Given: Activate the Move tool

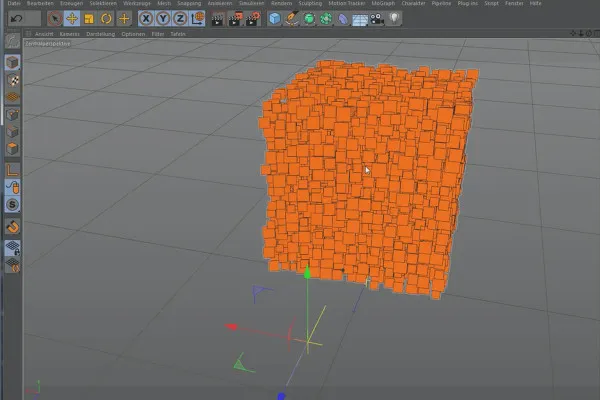Looking at the screenshot, I should pyautogui.click(x=72, y=18).
